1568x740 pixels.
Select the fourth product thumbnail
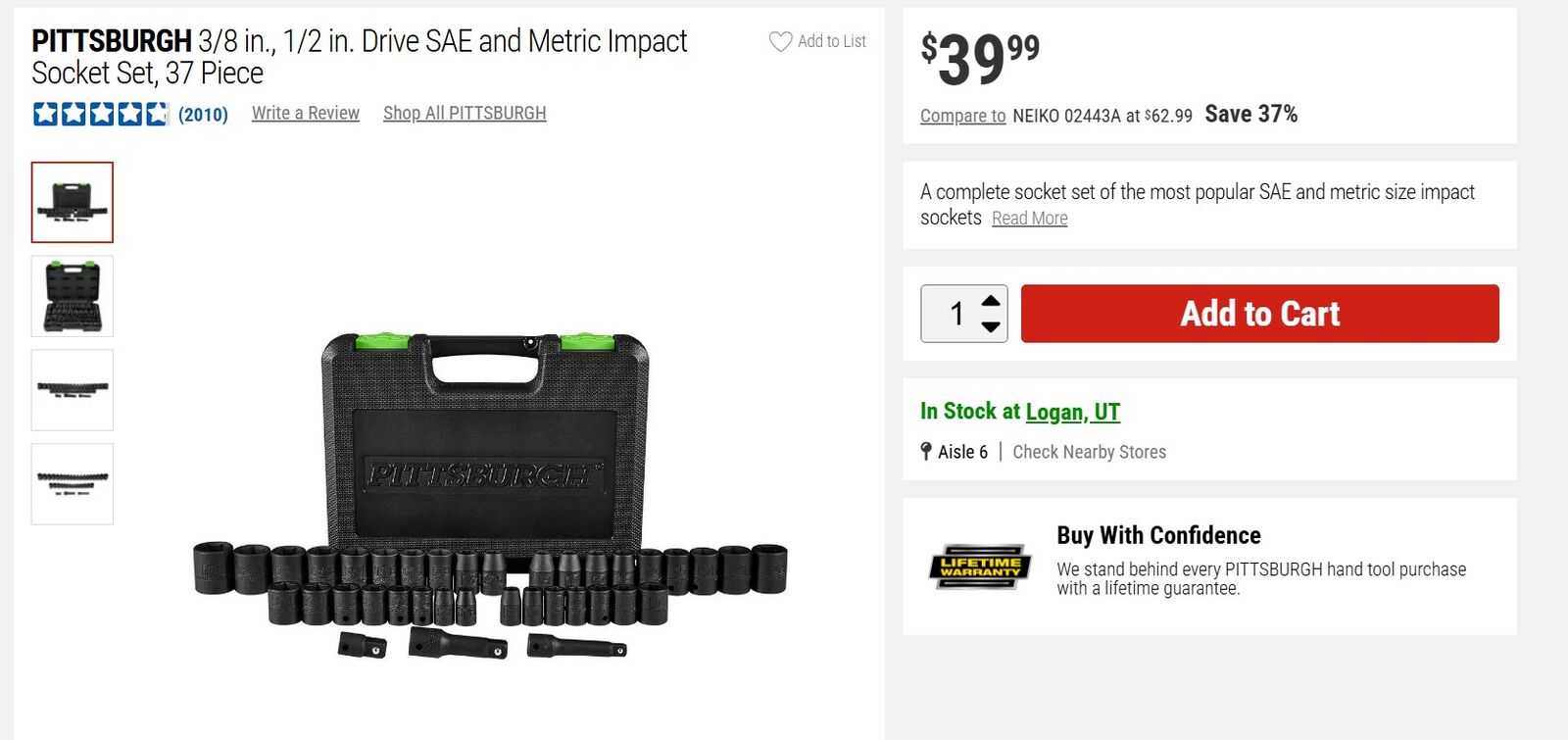(73, 484)
